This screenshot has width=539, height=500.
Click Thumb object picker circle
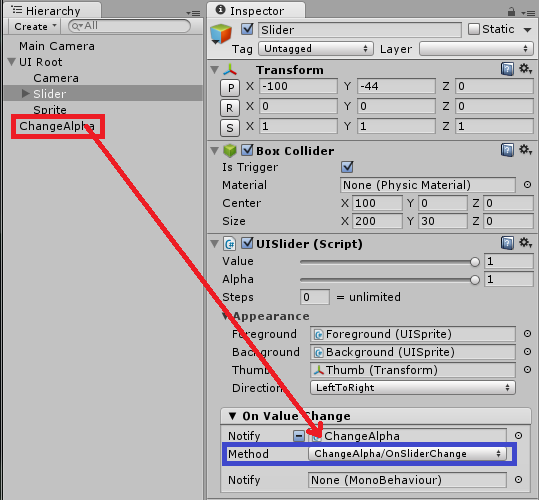pyautogui.click(x=527, y=369)
